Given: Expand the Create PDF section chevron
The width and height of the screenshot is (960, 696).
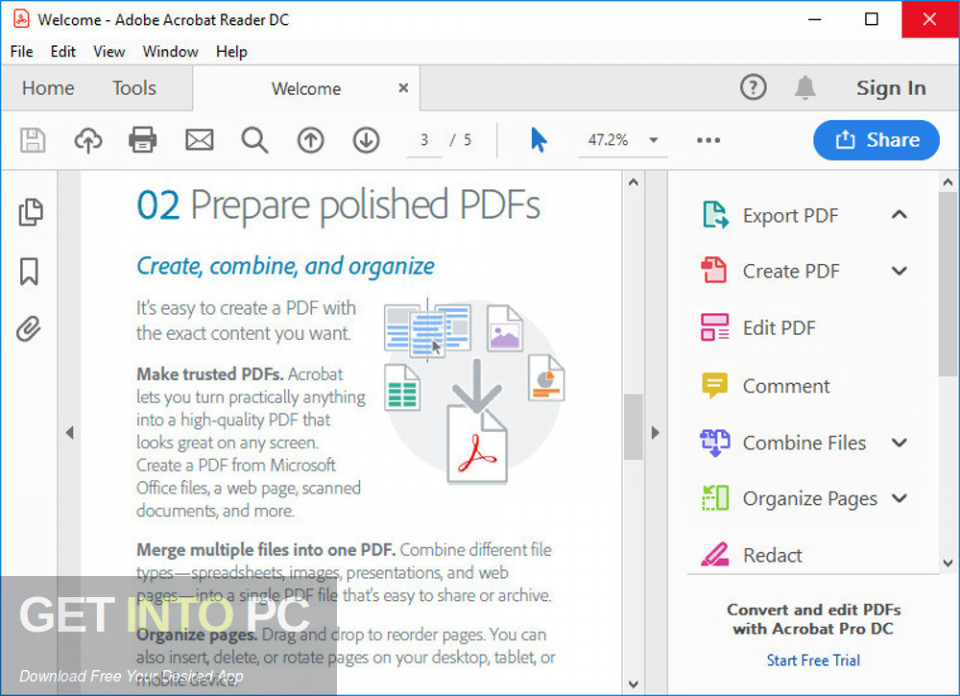Looking at the screenshot, I should coord(899,271).
